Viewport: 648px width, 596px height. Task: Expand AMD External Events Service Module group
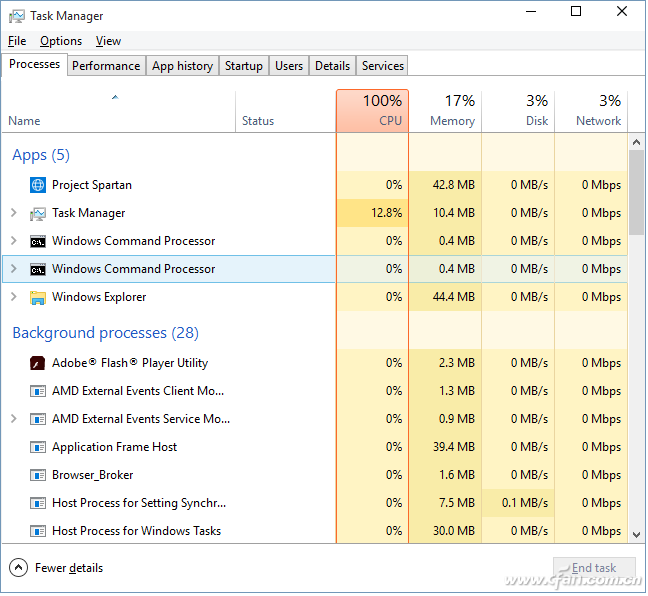point(14,419)
